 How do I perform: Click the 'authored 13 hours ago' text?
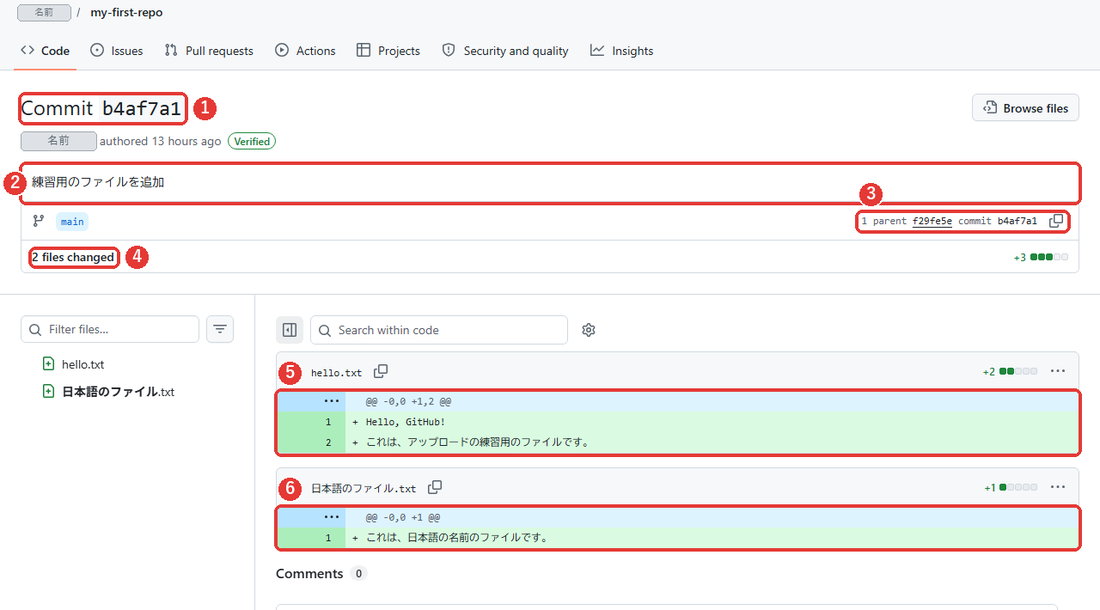(x=160, y=141)
